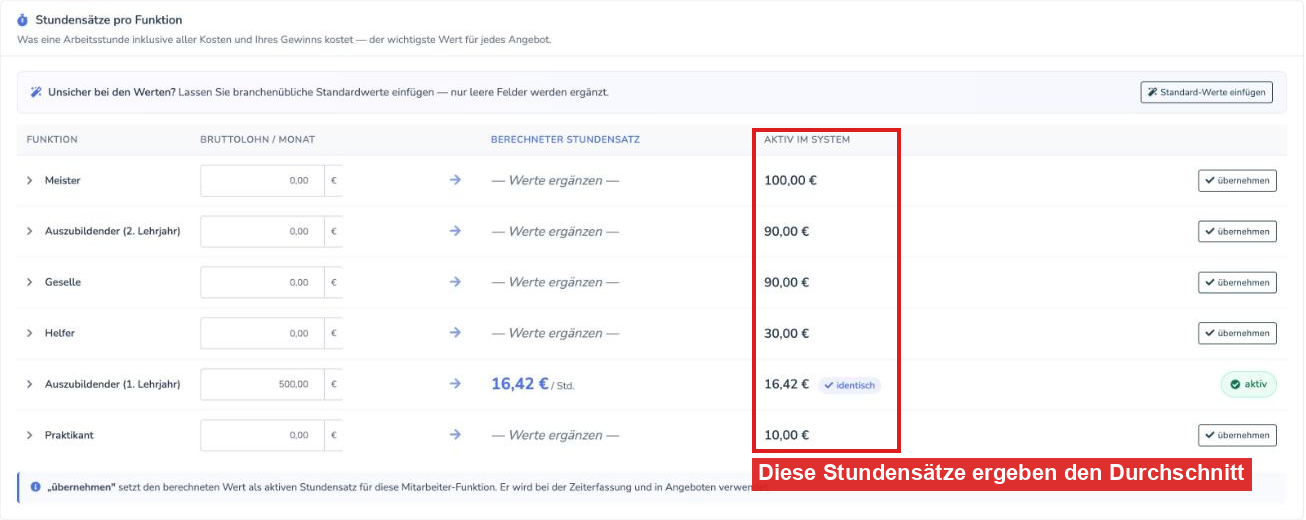The image size is (1306, 520).
Task: Expand the Geselle row chevron
Action: (x=29, y=282)
